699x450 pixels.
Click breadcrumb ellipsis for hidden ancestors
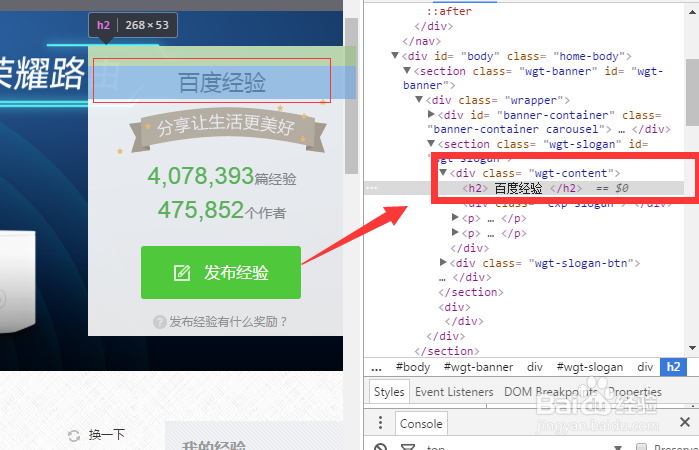(376, 368)
